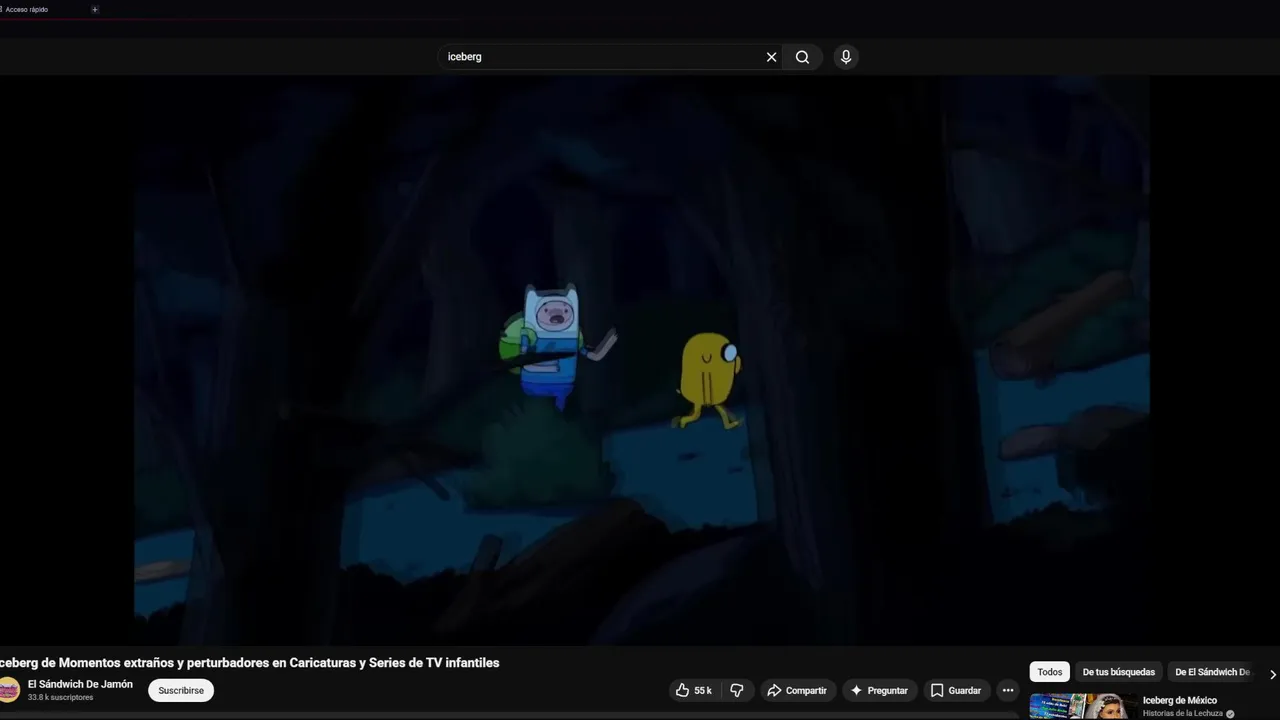The height and width of the screenshot is (720, 1280).
Task: Click the '33.8 k suscriptores' text
Action: point(60,697)
